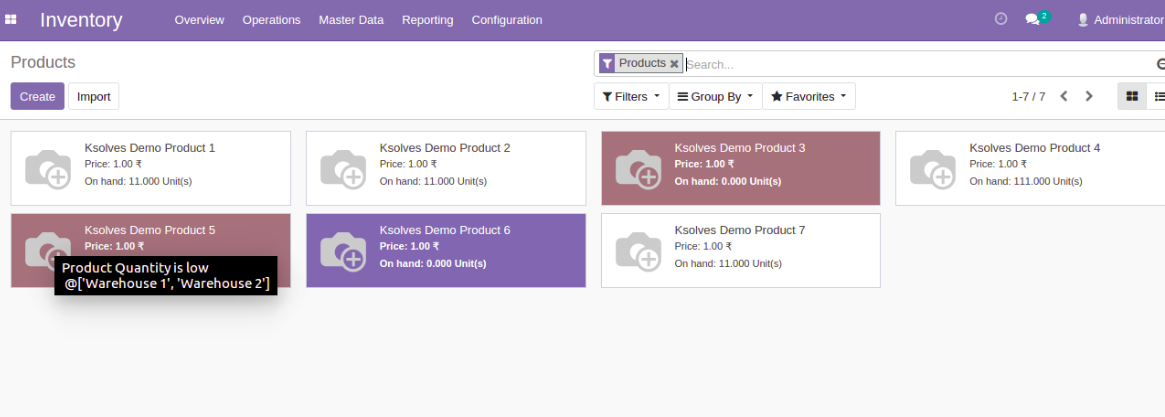
Task: Expand the Favorites dropdown
Action: (x=809, y=97)
